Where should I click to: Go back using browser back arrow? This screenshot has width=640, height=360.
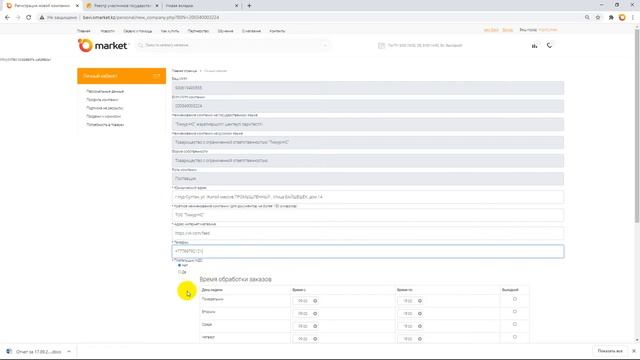[x=7, y=18]
